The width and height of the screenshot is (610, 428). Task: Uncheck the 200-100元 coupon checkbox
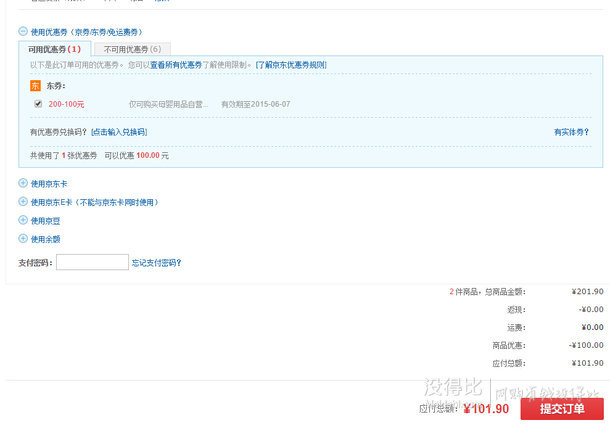click(x=38, y=103)
